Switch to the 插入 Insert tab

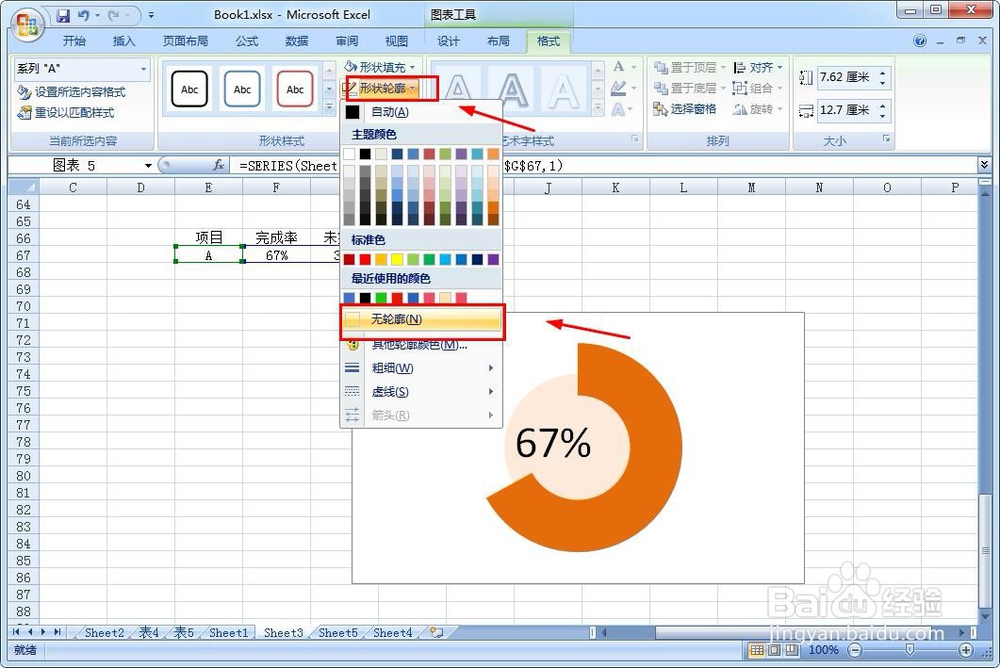[x=124, y=41]
